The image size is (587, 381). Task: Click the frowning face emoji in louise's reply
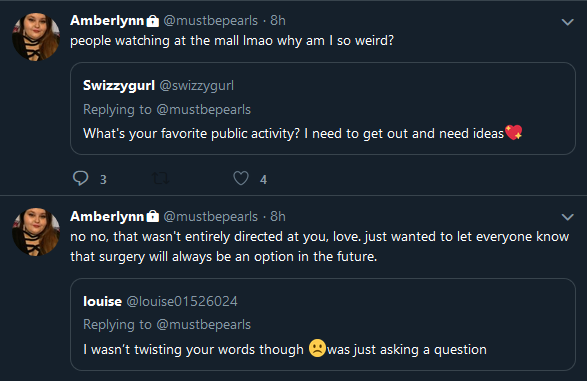click(x=317, y=348)
